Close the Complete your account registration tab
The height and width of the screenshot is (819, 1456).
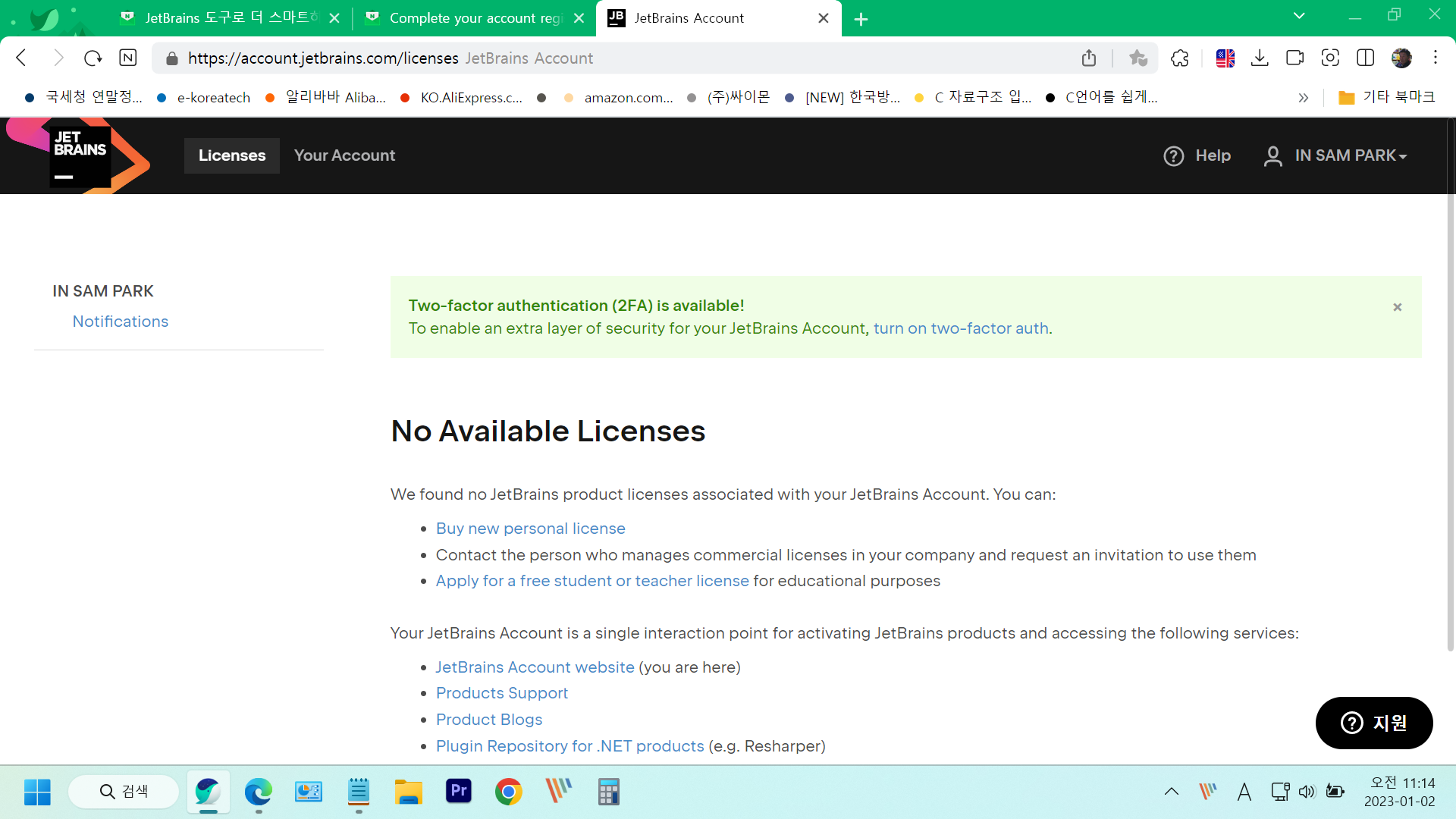click(x=579, y=18)
